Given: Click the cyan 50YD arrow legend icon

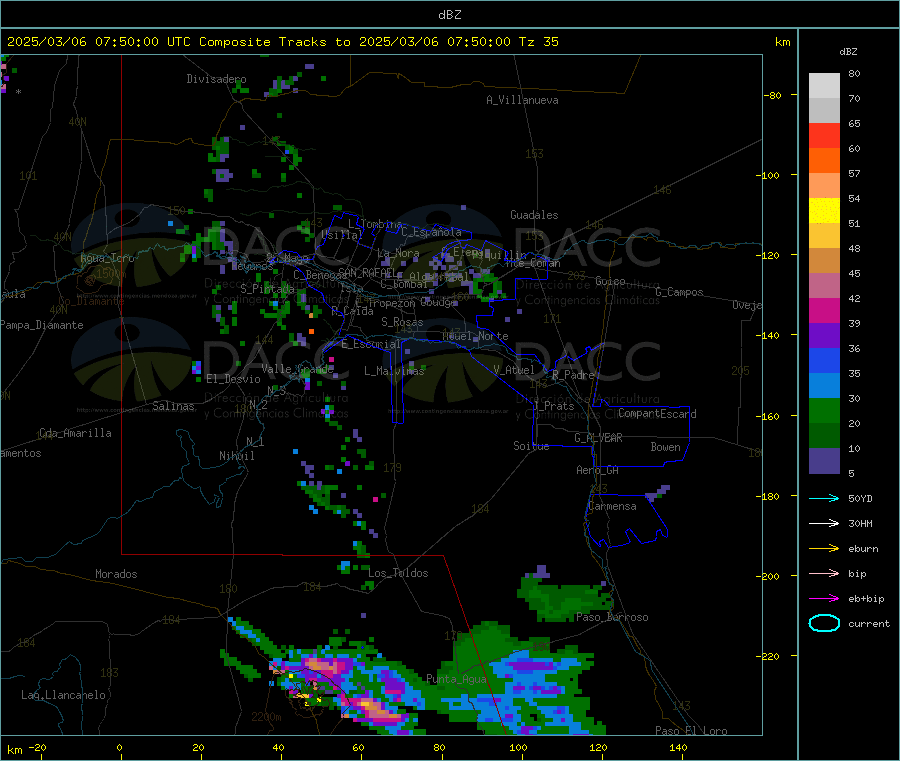Looking at the screenshot, I should (x=824, y=498).
